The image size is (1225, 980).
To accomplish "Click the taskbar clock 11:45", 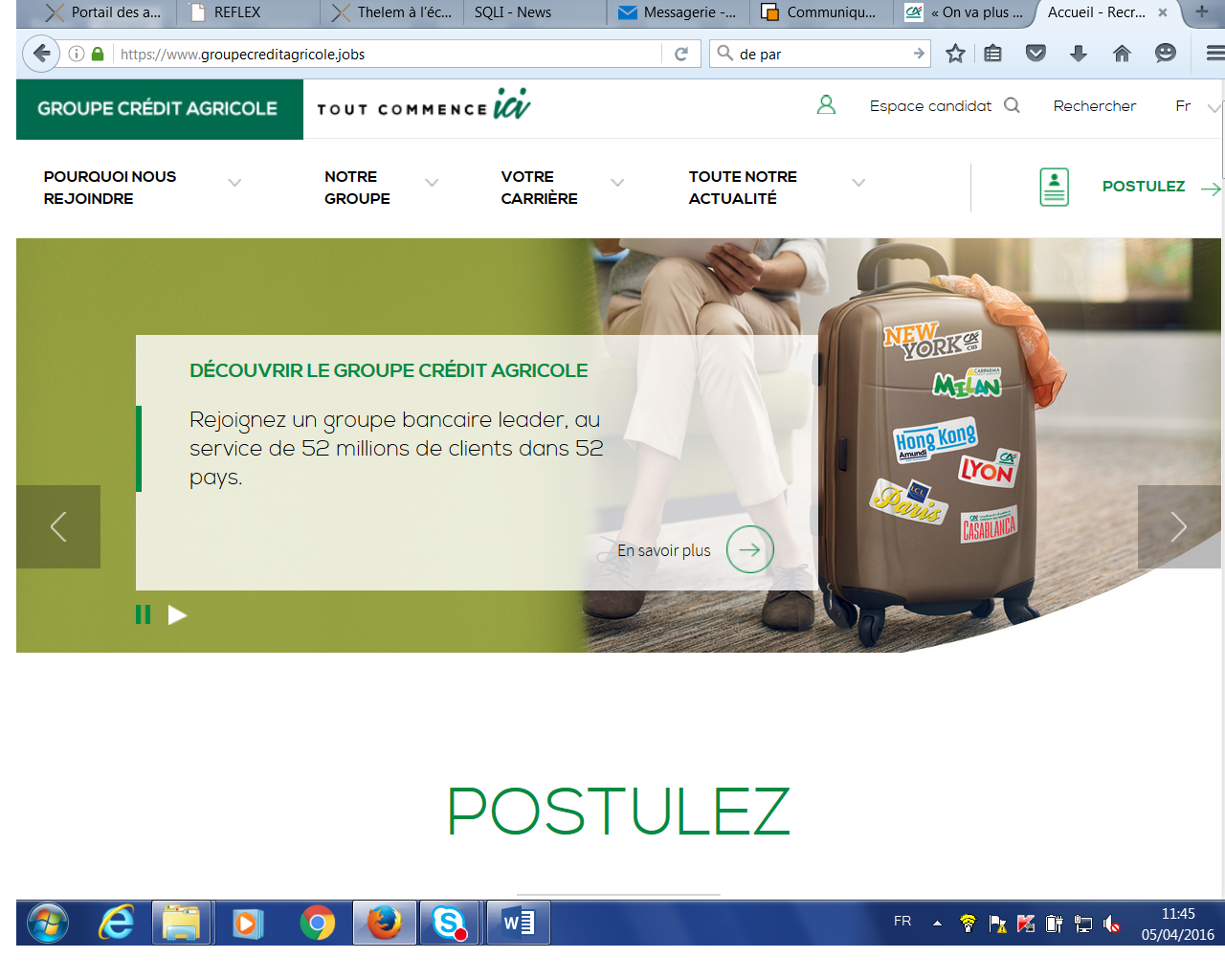I will pos(1178,914).
